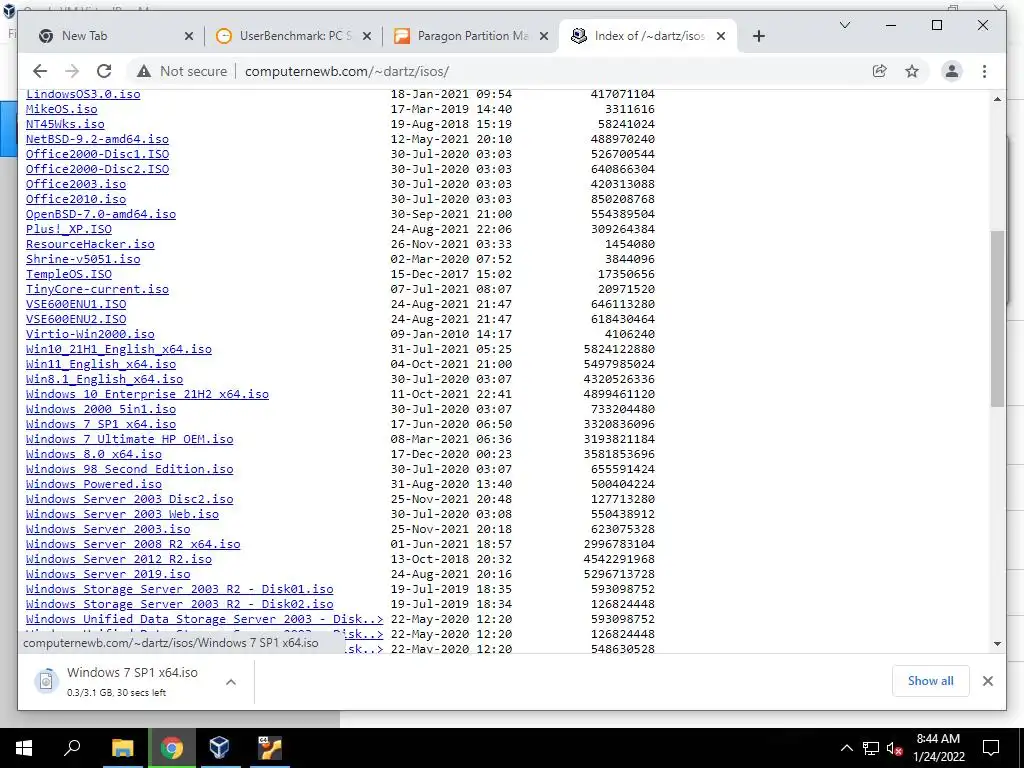Open the tab search chevron
This screenshot has height=768, width=1024.
coord(844,25)
